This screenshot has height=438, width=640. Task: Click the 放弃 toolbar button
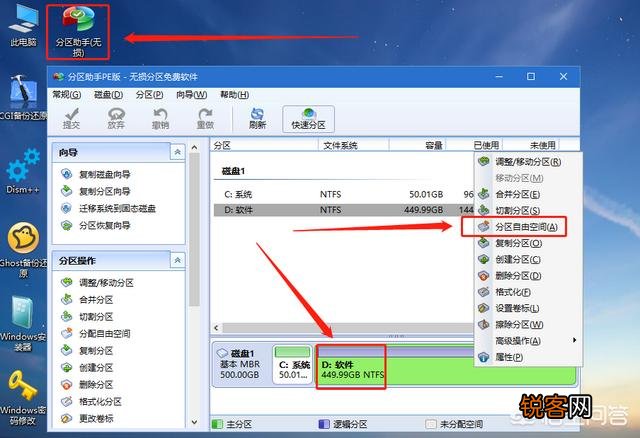click(x=116, y=119)
